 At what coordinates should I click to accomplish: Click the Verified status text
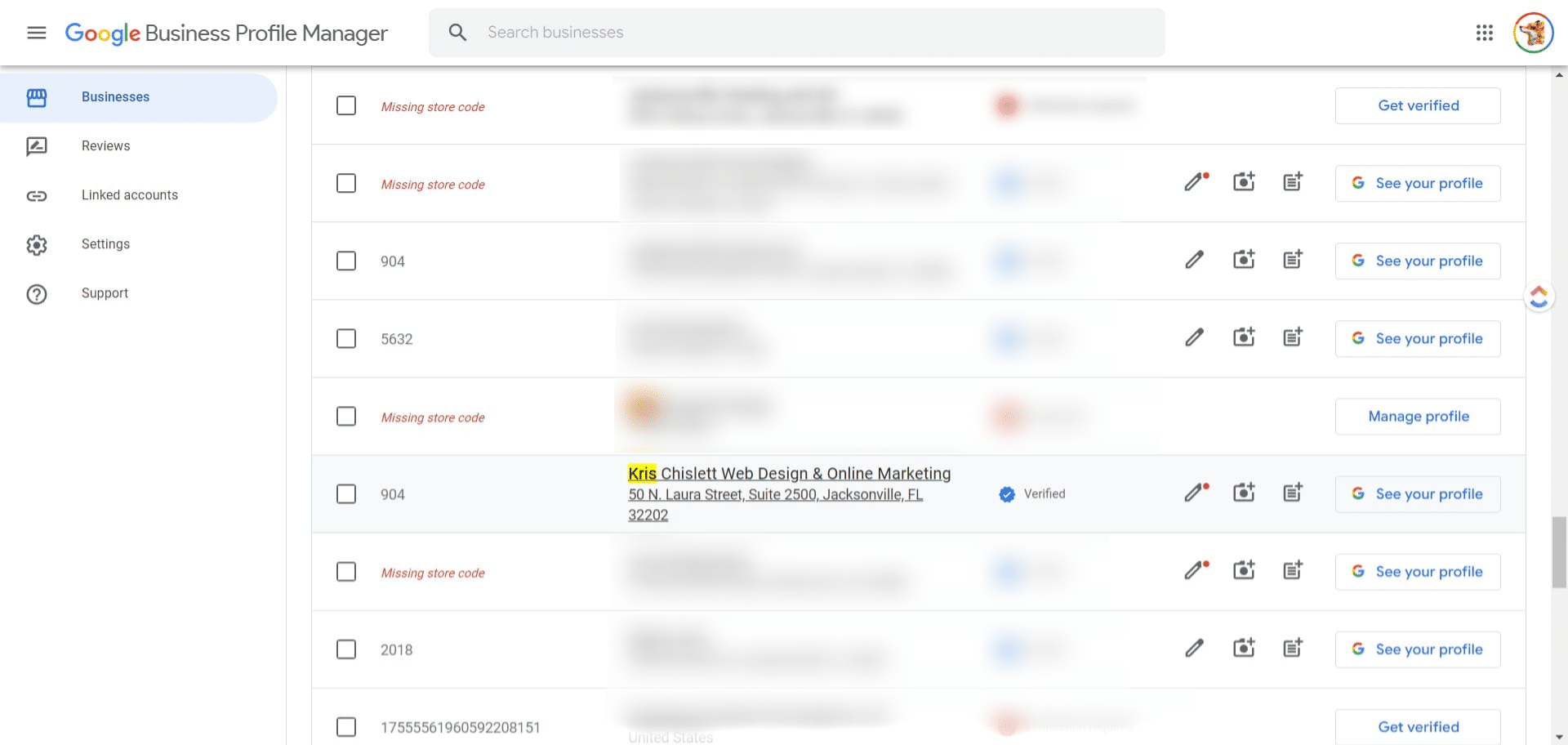pos(1045,494)
